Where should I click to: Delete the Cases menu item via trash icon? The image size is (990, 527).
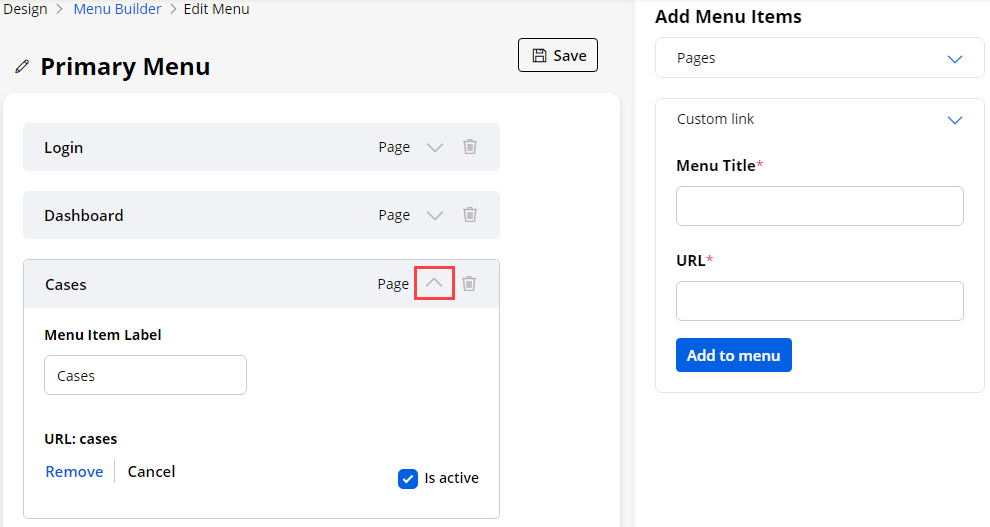(469, 284)
